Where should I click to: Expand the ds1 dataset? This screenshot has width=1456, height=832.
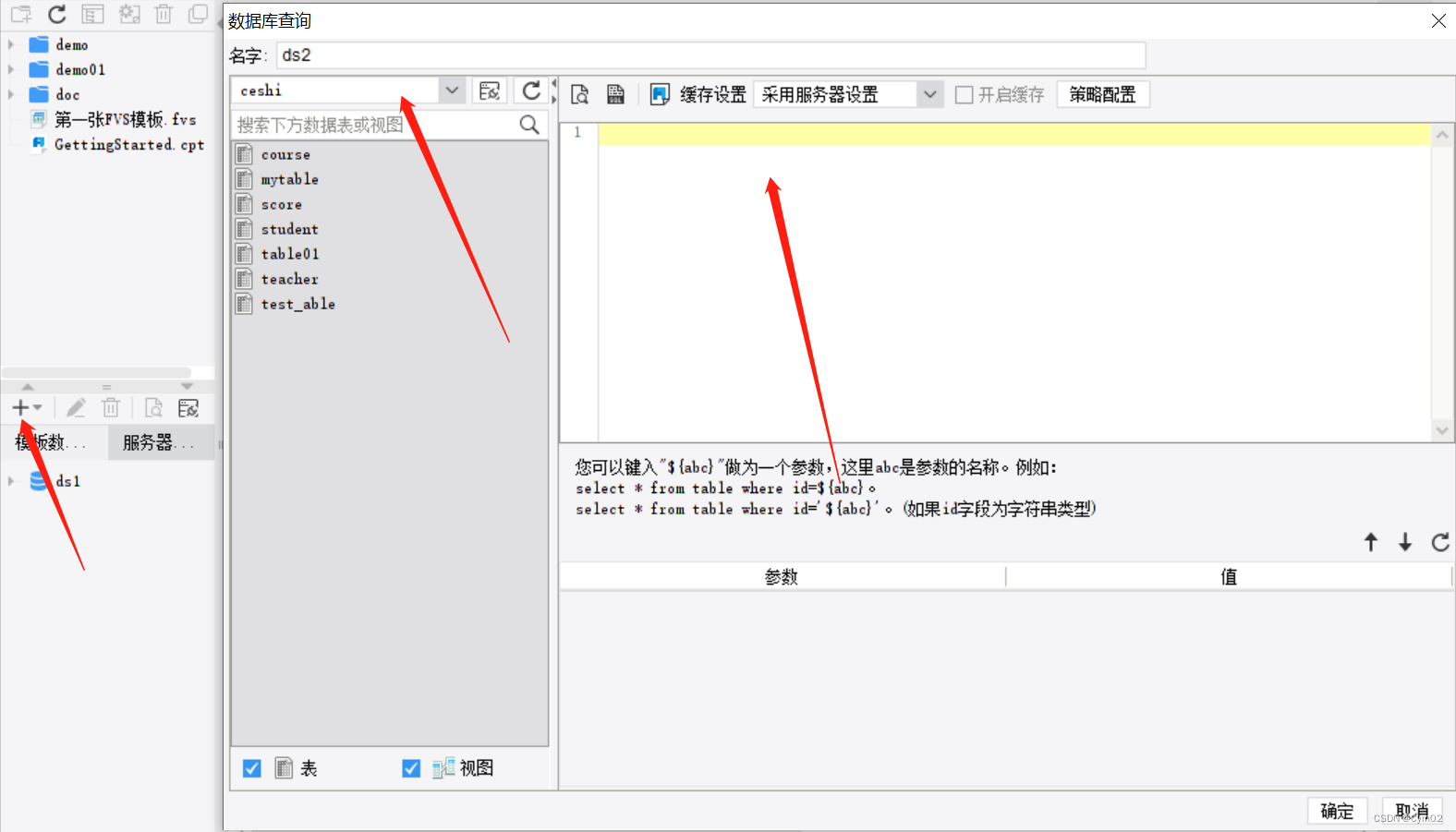click(x=11, y=481)
